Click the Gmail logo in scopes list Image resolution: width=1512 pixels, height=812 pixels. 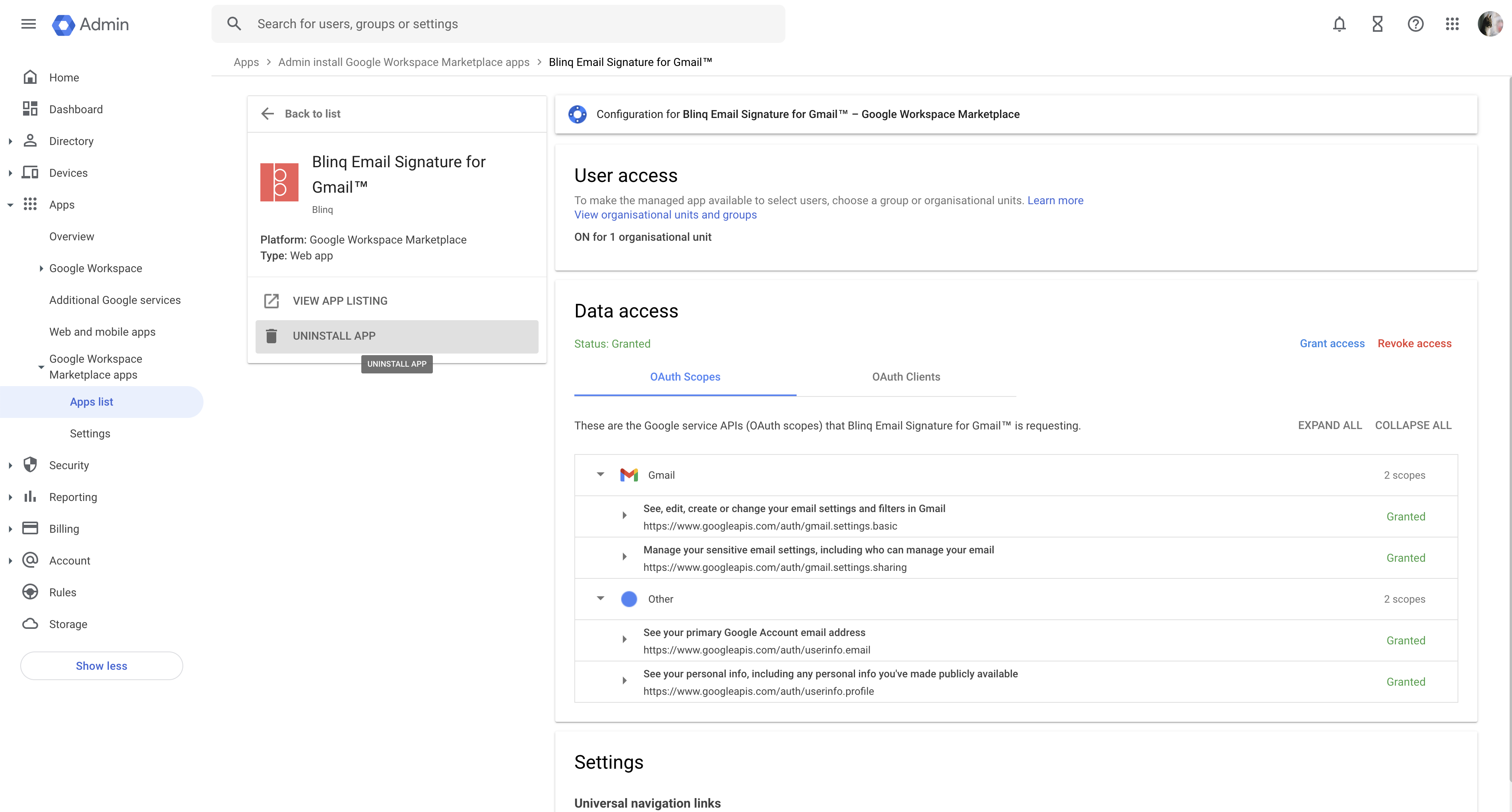point(629,475)
